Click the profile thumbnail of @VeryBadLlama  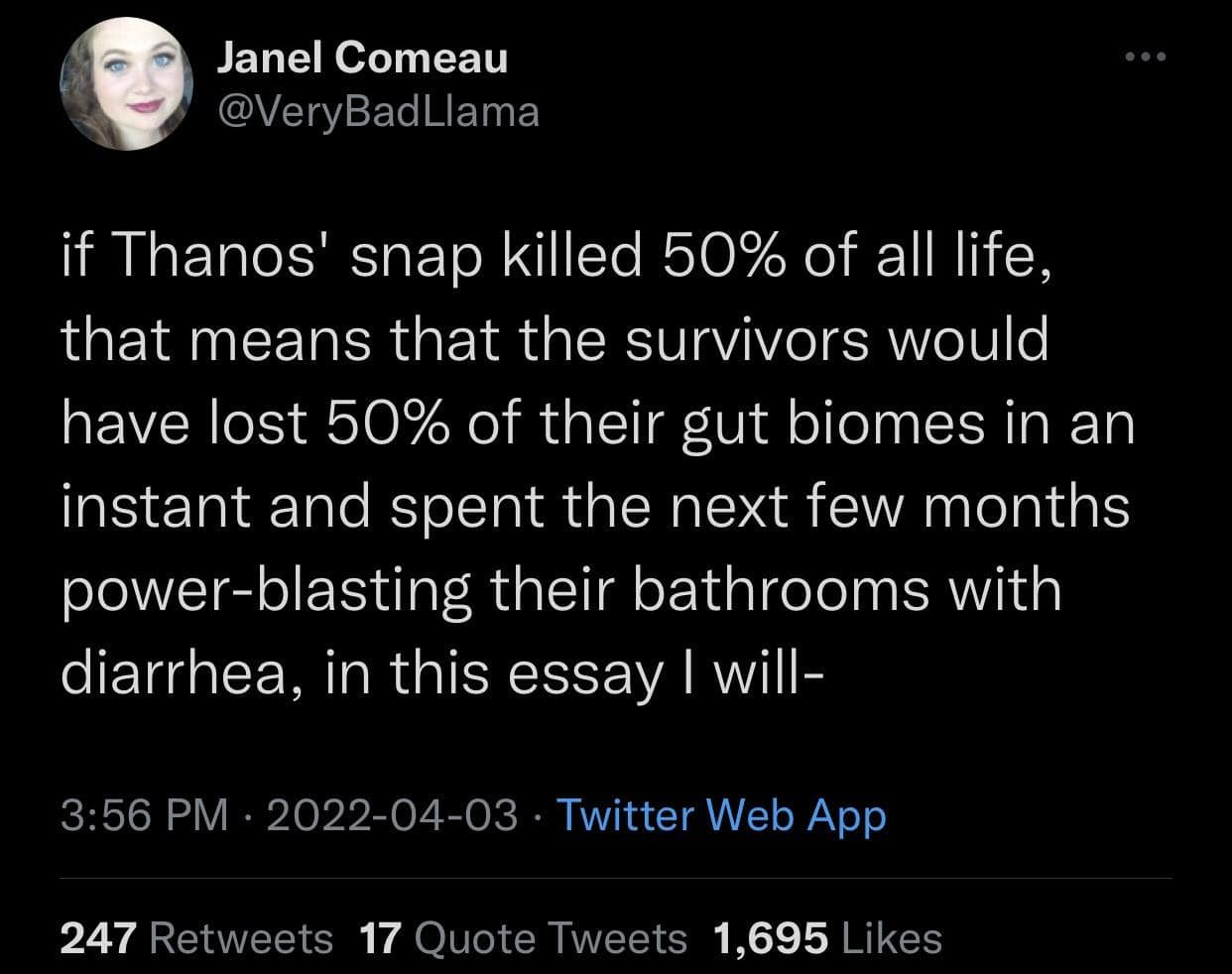[x=129, y=84]
